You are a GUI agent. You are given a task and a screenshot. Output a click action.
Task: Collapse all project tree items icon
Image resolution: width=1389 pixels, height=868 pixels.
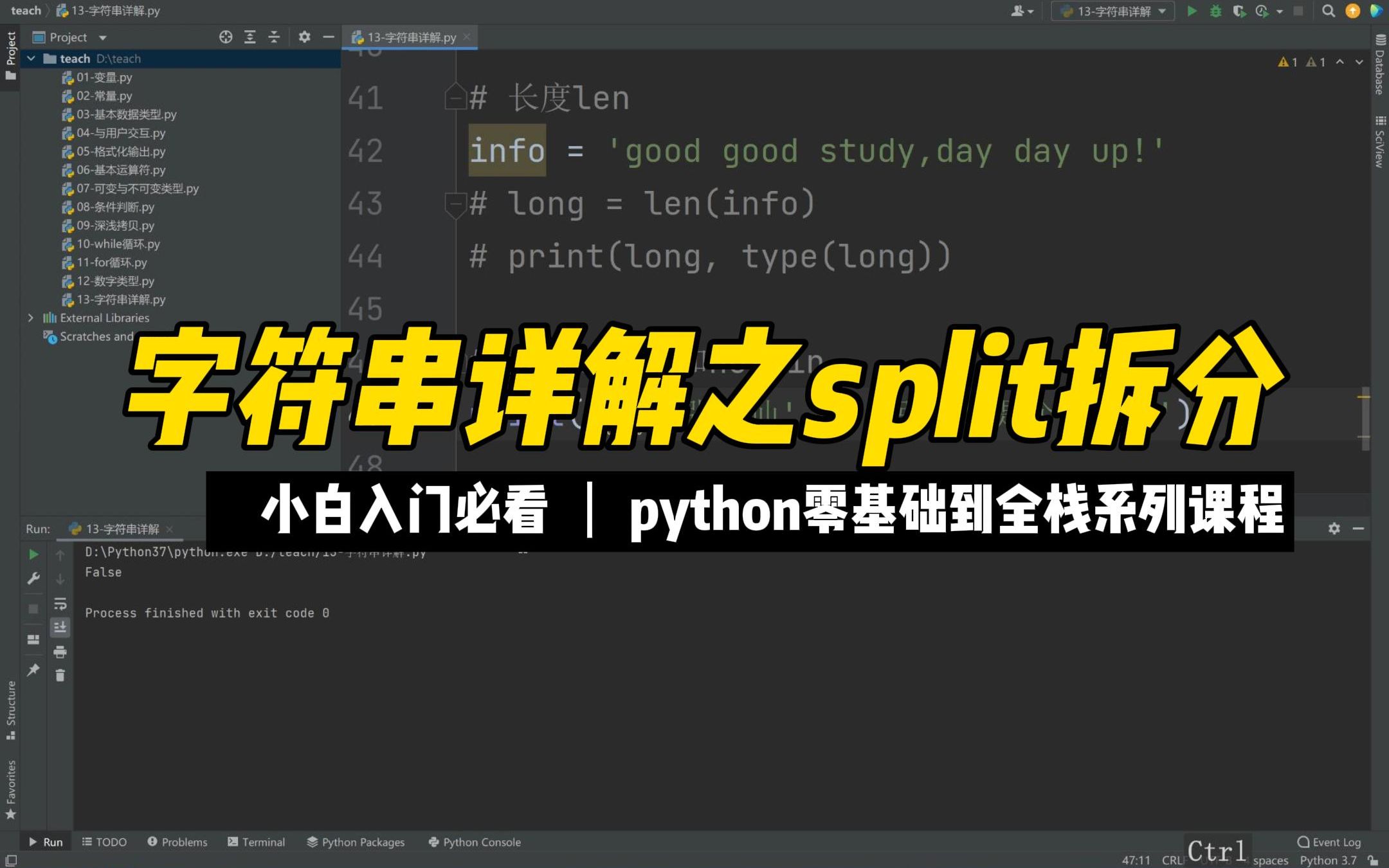(274, 37)
